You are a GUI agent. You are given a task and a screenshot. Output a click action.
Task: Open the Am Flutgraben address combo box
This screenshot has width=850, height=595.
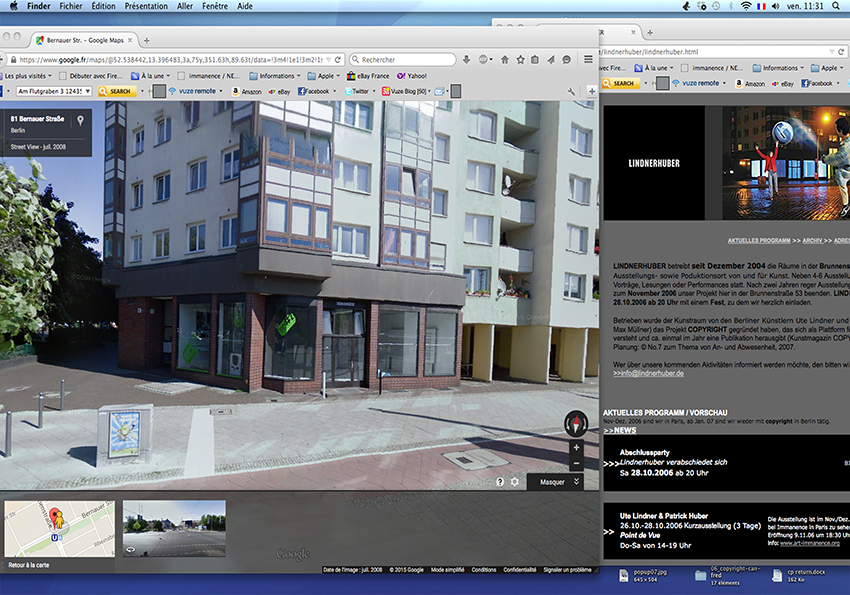coord(54,91)
